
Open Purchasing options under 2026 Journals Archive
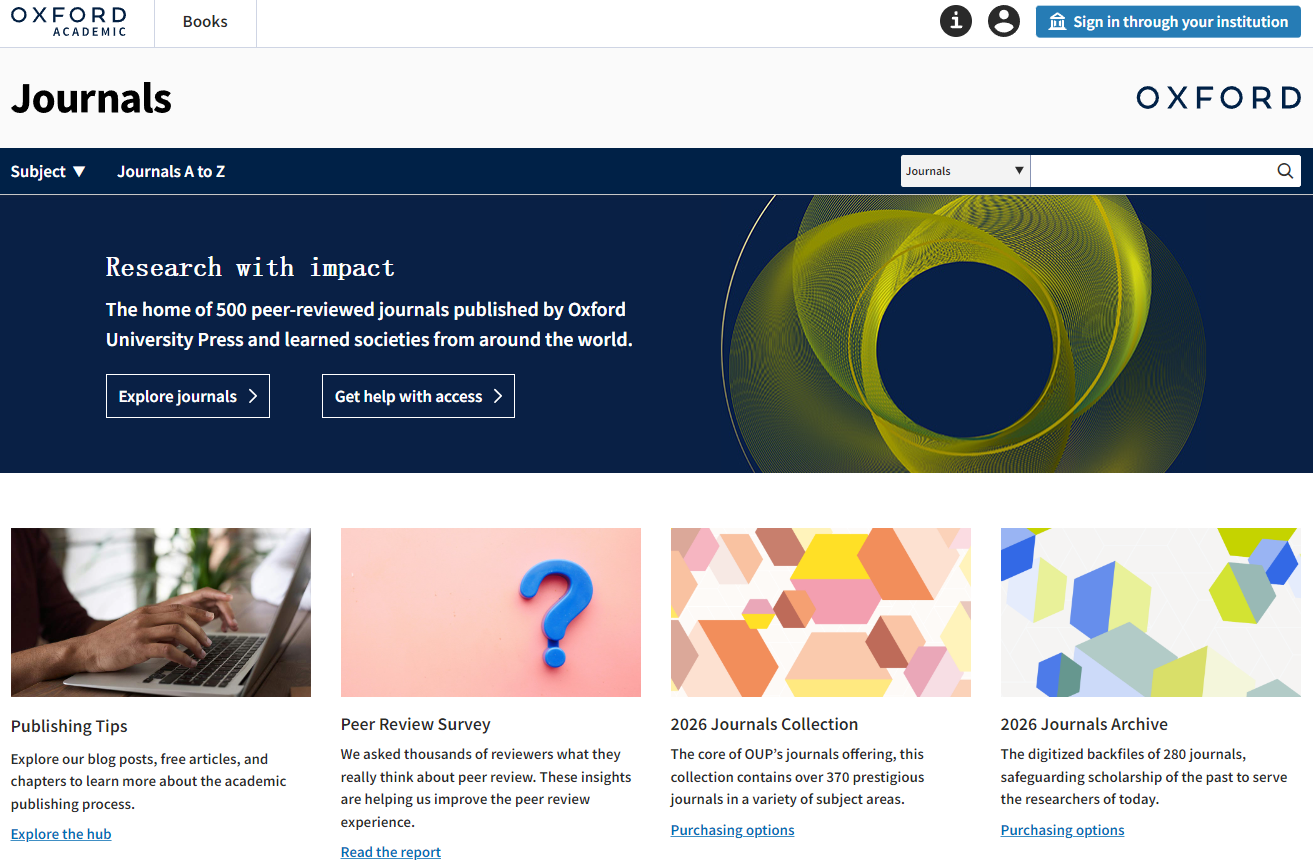tap(1062, 830)
